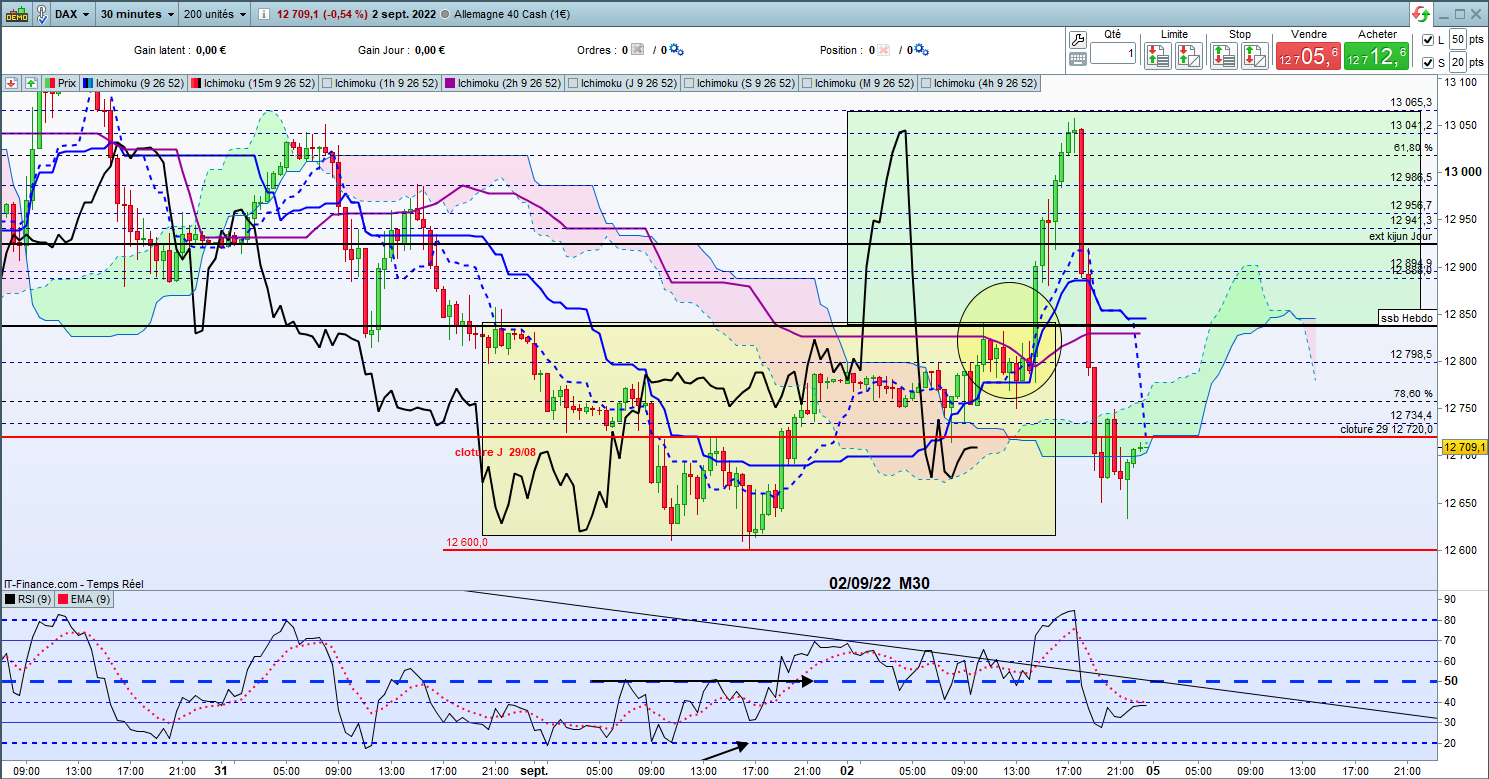Click the 'ssb Hebdo' level label

[x=1406, y=316]
